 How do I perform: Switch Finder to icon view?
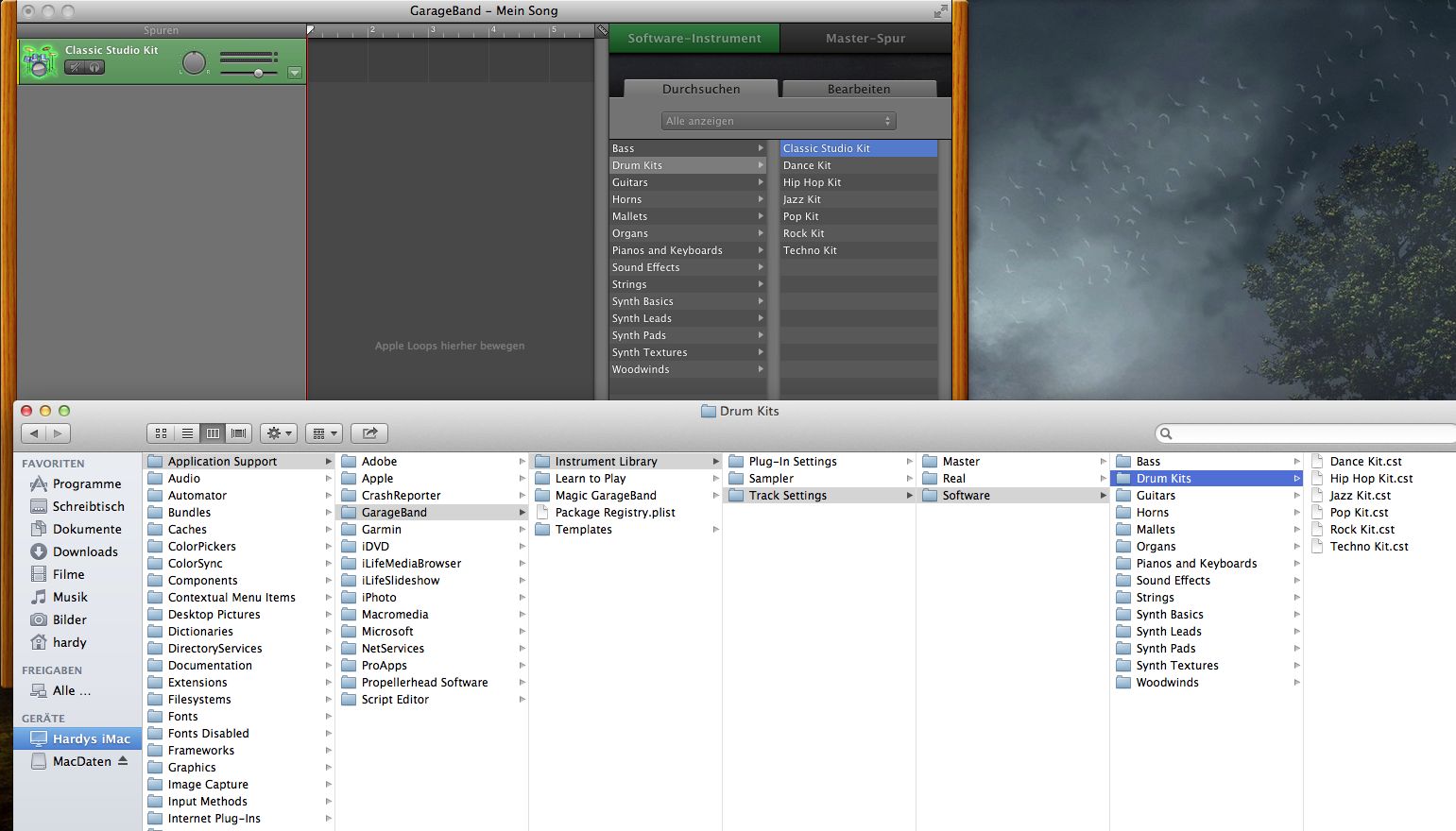point(161,433)
